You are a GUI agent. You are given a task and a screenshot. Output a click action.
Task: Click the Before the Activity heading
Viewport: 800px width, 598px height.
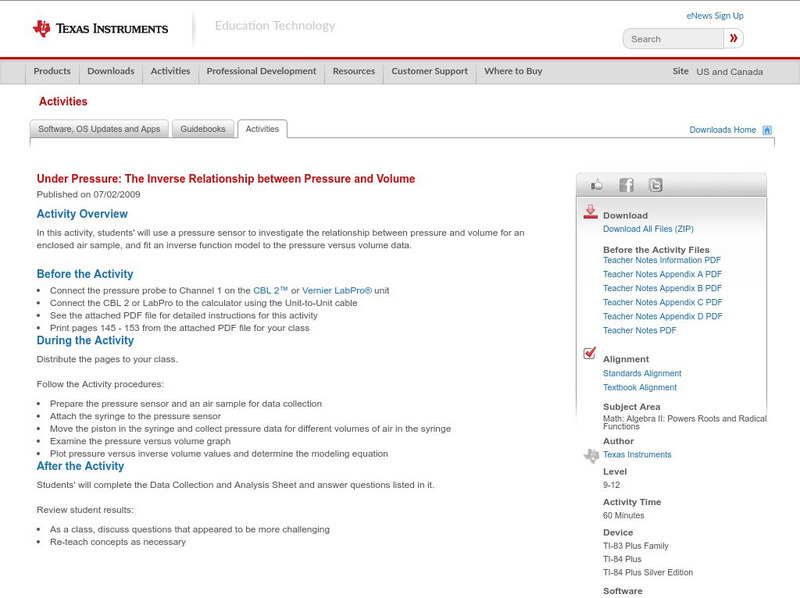[x=85, y=274]
